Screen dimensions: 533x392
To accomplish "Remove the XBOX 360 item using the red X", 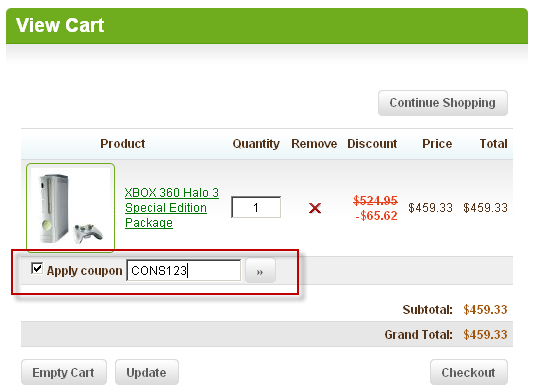I will pyautogui.click(x=315, y=208).
